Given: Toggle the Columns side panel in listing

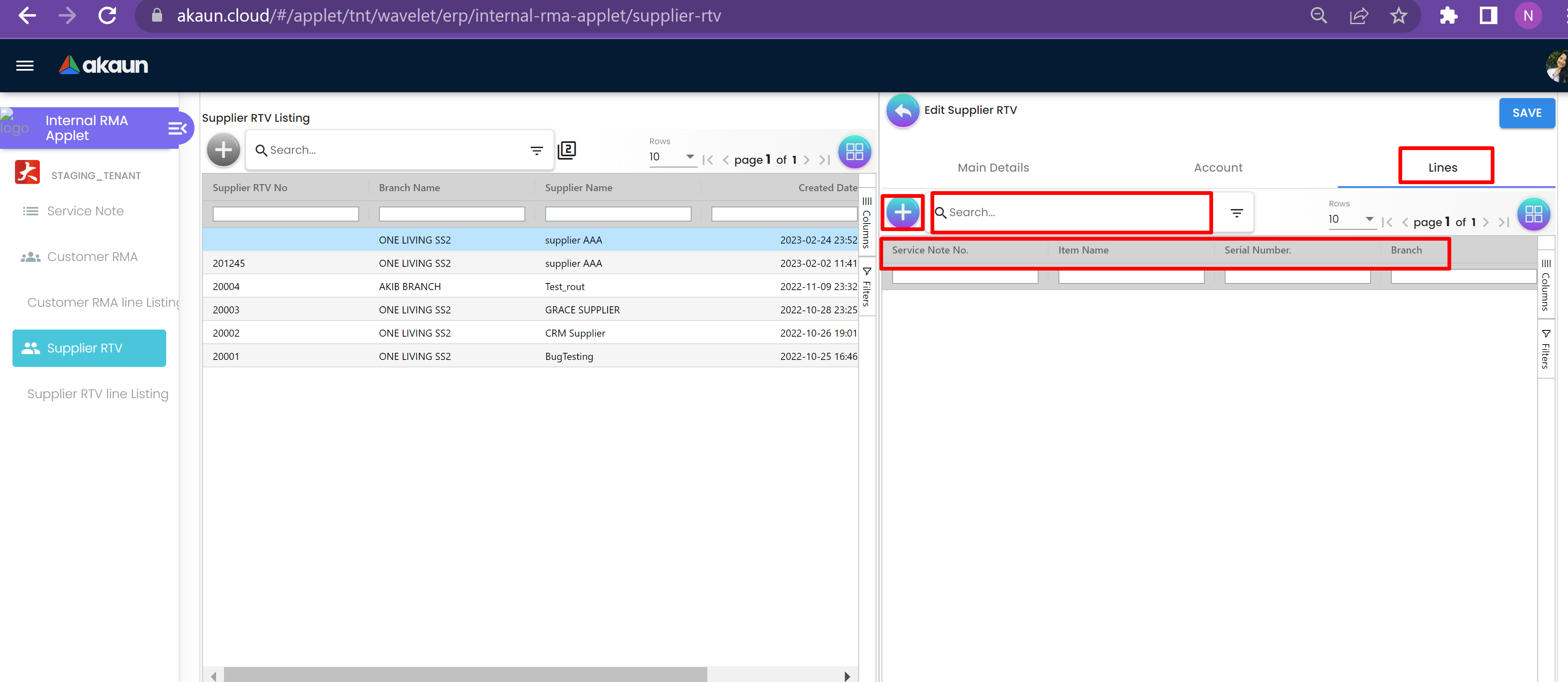Looking at the screenshot, I should pos(867,222).
